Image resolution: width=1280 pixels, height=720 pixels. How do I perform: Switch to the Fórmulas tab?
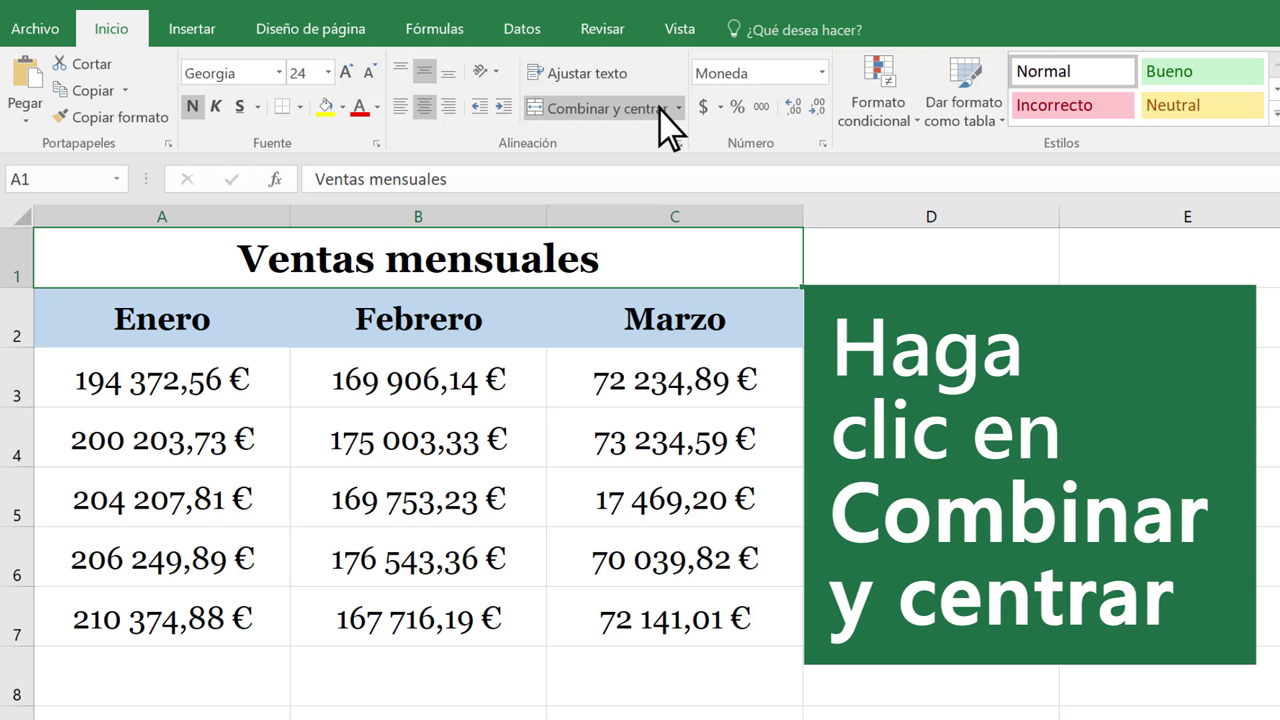point(434,29)
